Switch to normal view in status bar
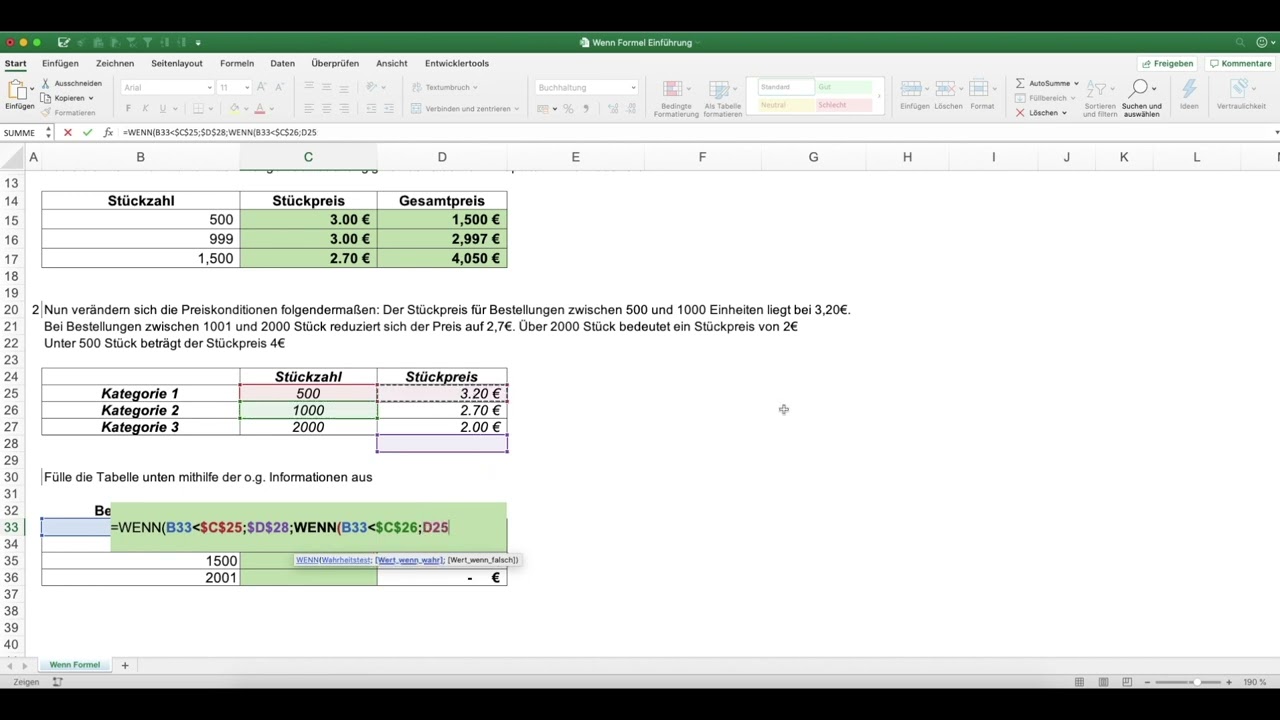 pos(1080,682)
